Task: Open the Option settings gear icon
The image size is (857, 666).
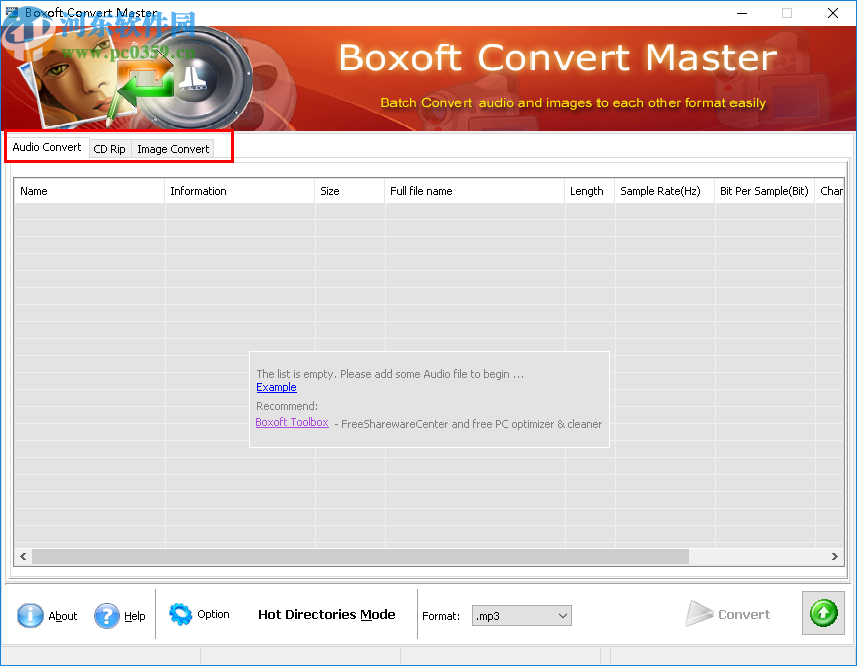Action: click(x=182, y=615)
